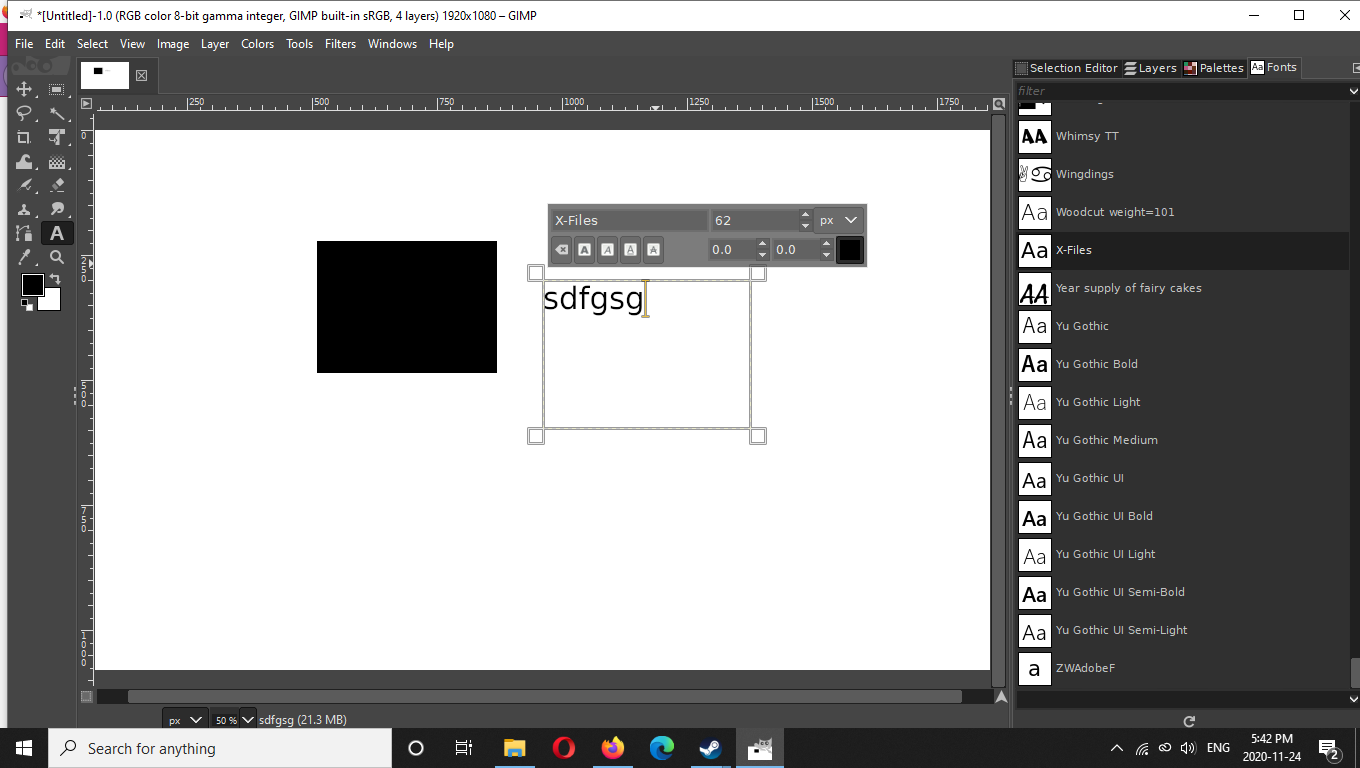Click the font size field showing 62
This screenshot has width=1360, height=768.
click(x=755, y=220)
